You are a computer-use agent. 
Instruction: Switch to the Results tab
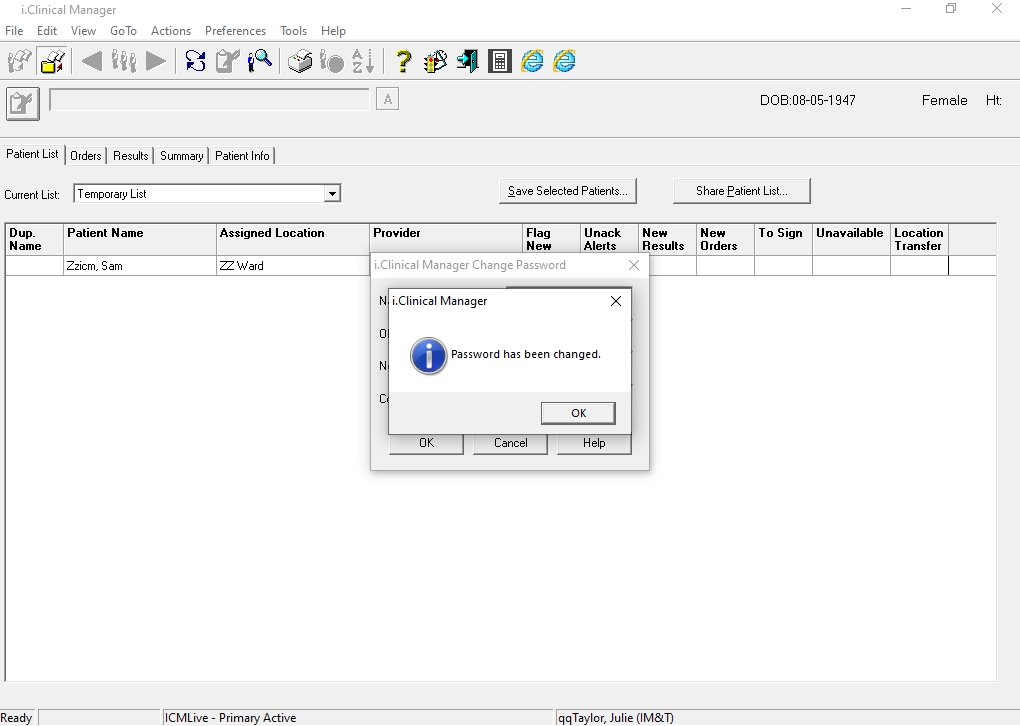pyautogui.click(x=131, y=155)
